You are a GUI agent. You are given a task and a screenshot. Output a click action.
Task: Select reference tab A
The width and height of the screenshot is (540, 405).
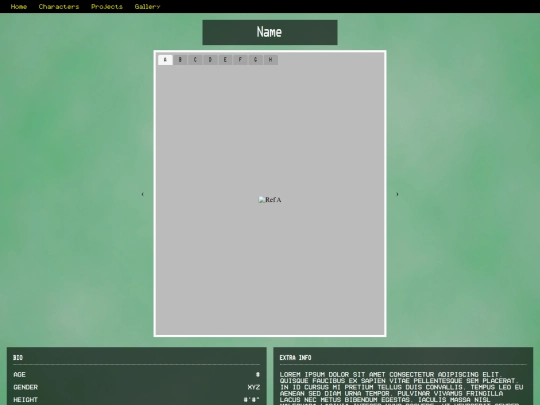[x=165, y=60]
